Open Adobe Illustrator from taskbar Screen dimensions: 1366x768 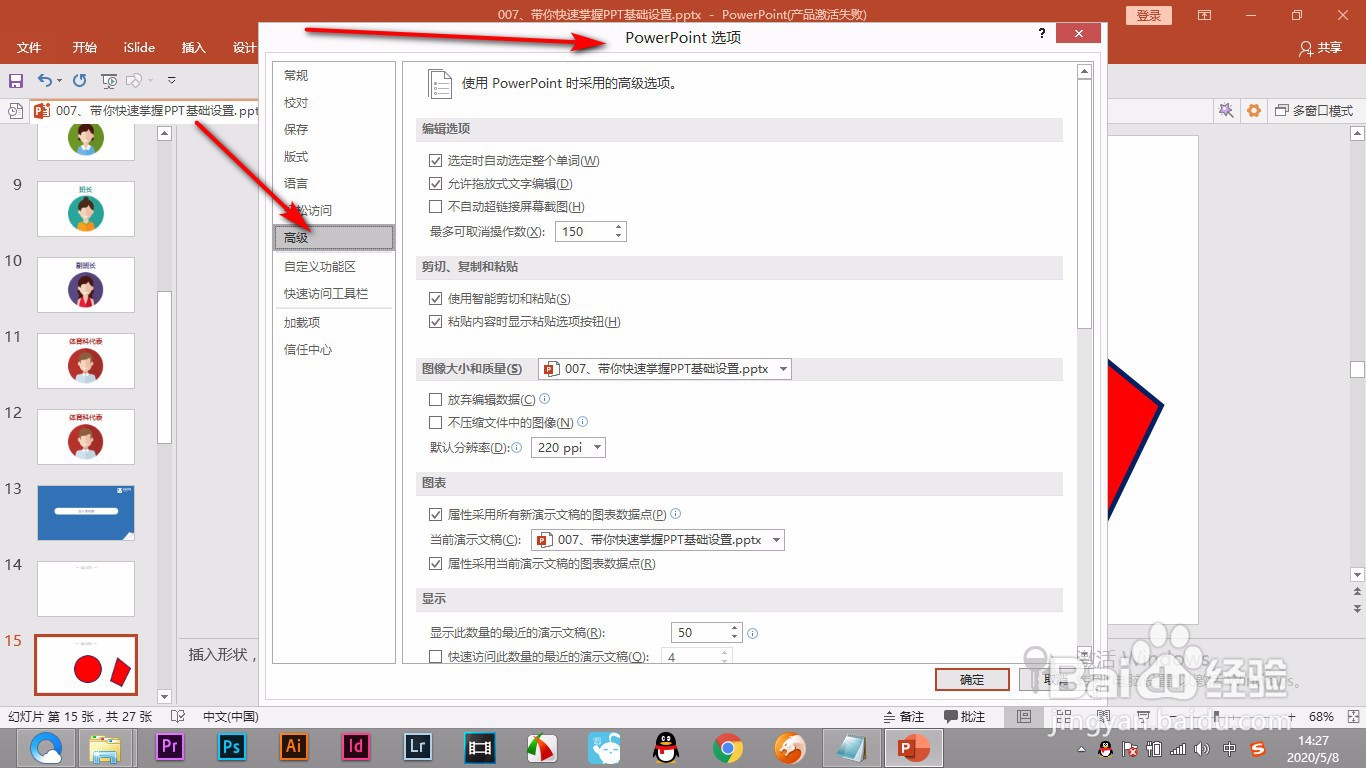coord(294,747)
